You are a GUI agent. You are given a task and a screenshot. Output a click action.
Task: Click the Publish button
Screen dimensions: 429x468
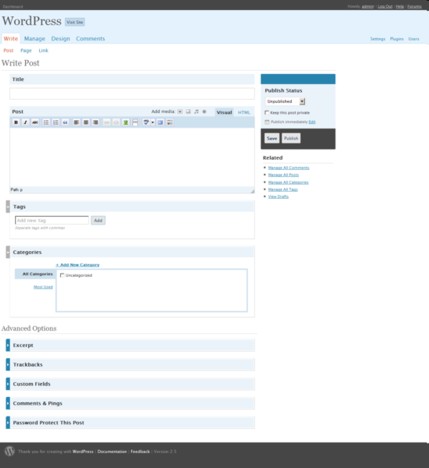click(291, 138)
